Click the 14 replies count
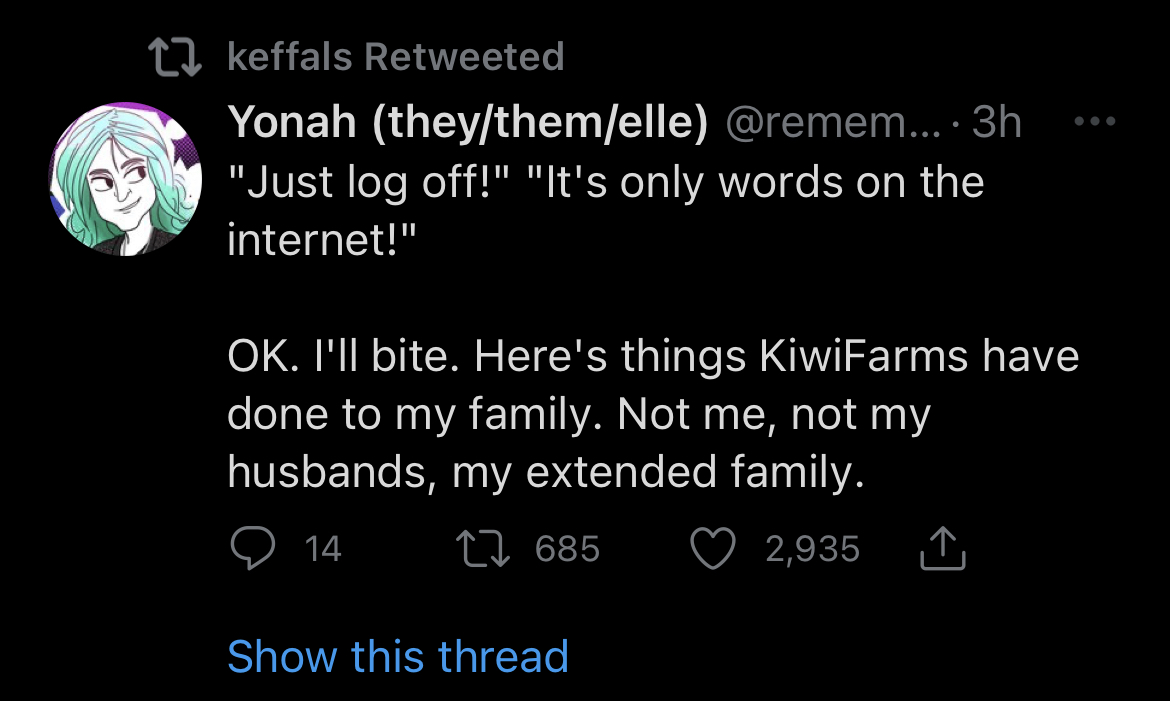The height and width of the screenshot is (701, 1170). pos(322,549)
